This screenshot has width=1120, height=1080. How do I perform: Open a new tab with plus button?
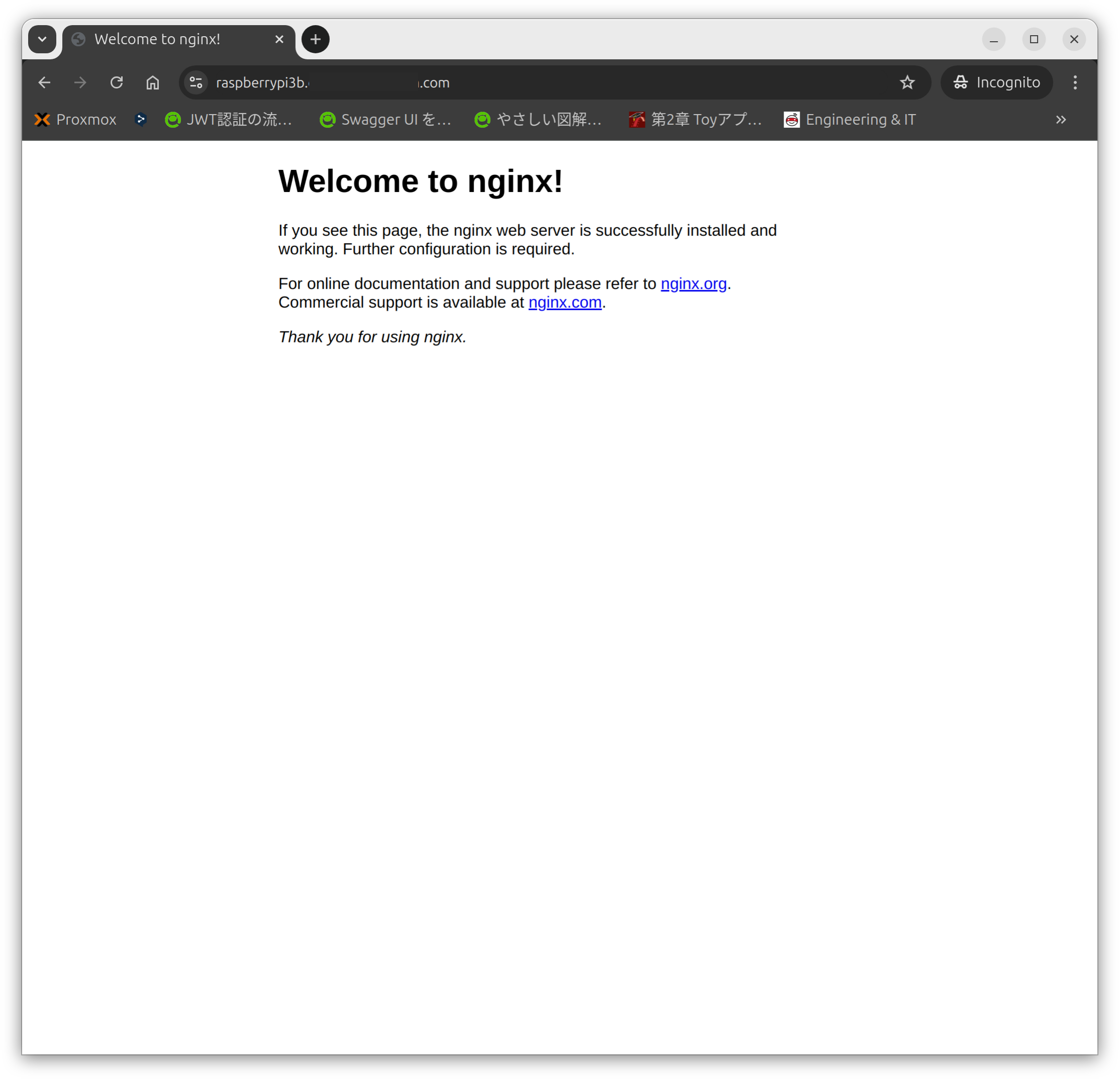[315, 39]
